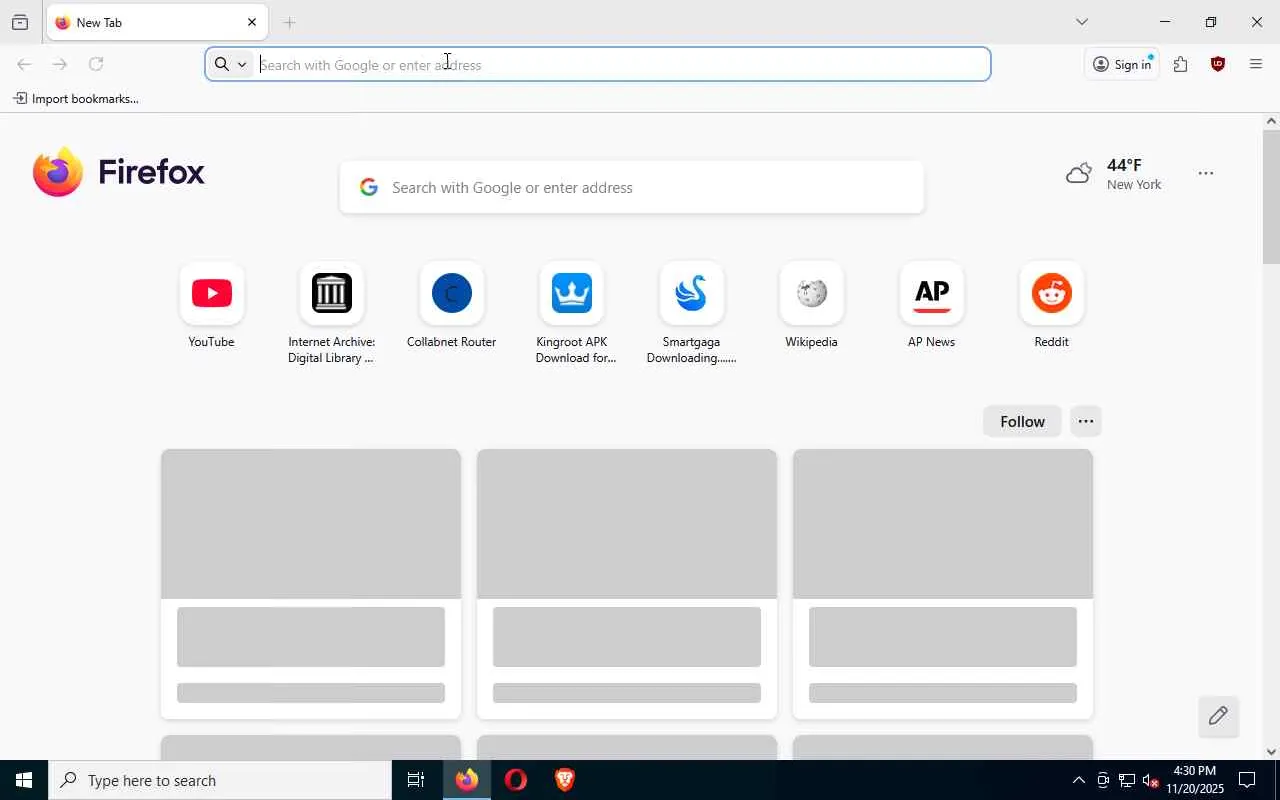Viewport: 1280px width, 800px height.
Task: Open the second loading story card
Action: click(627, 584)
